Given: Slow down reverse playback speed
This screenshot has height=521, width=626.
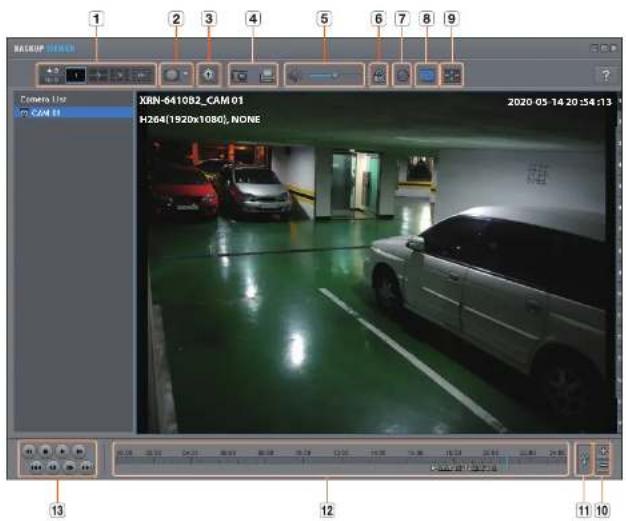Looking at the screenshot, I should [53, 467].
